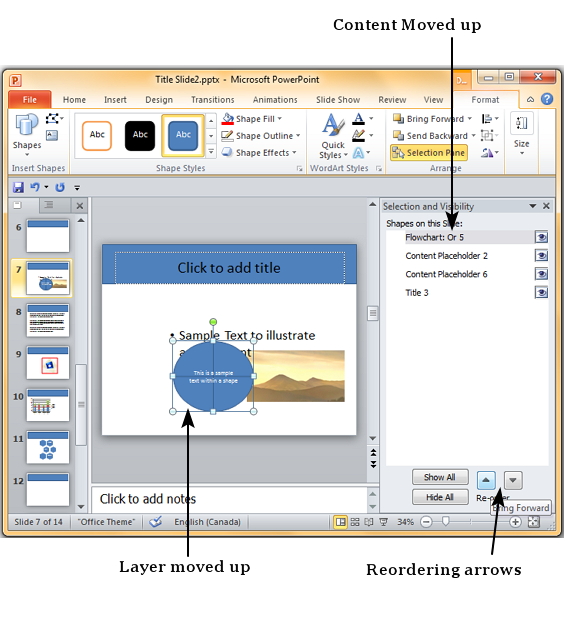Open the Animations tab
Screen dimensions: 565x620
(x=275, y=100)
